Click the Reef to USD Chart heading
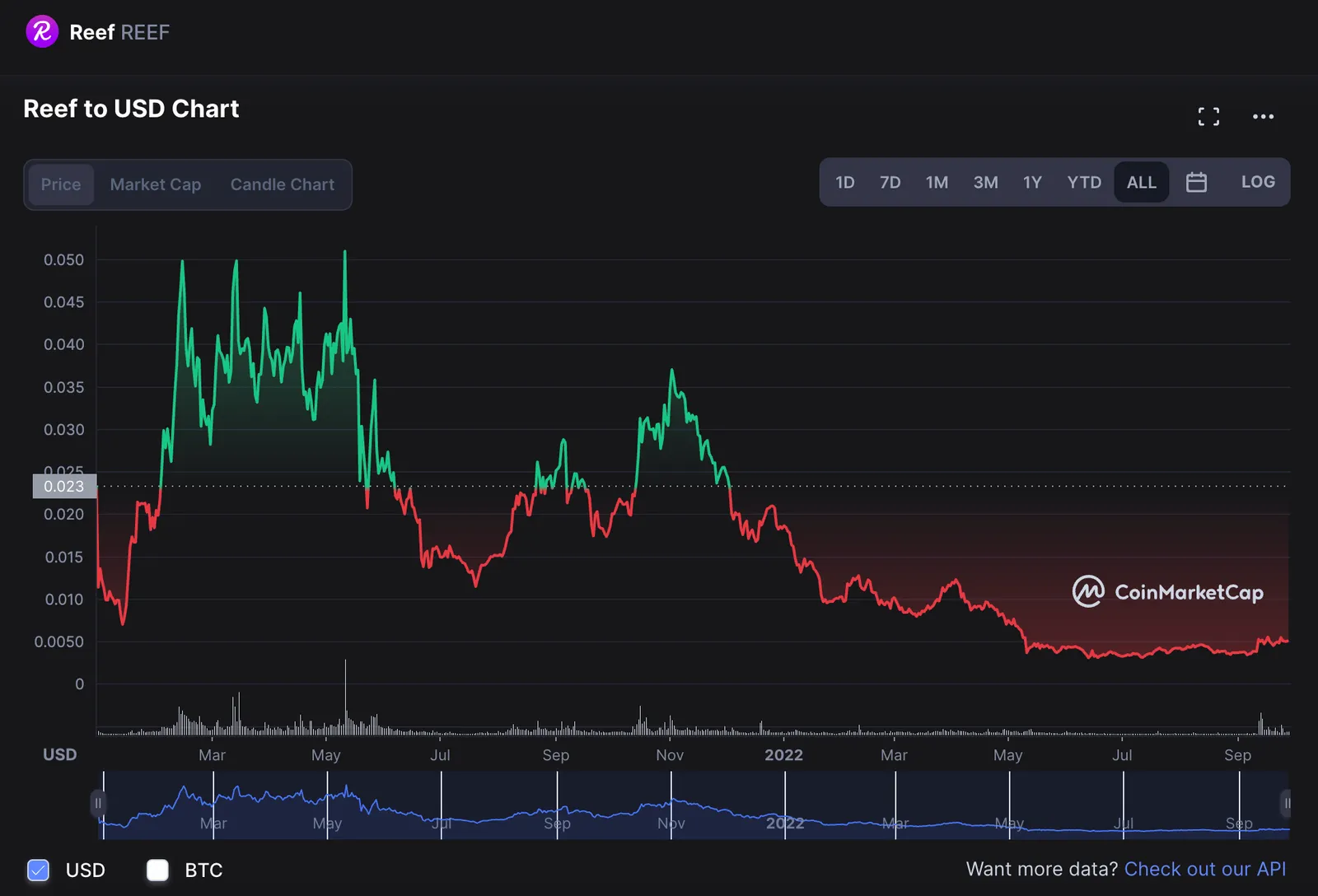Image resolution: width=1318 pixels, height=896 pixels. [x=131, y=109]
